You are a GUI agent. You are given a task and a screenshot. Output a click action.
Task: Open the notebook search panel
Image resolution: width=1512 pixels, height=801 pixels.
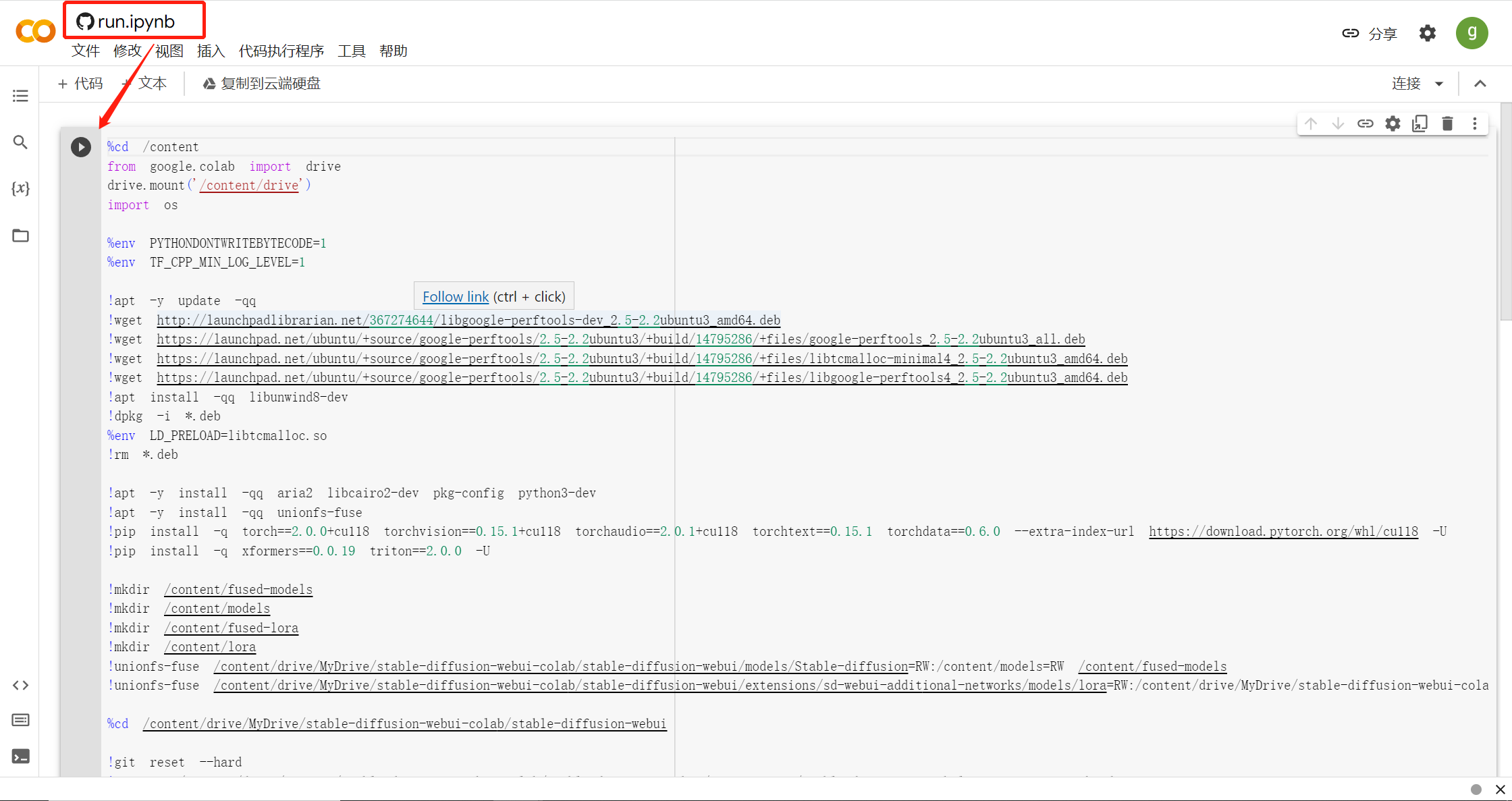tap(20, 142)
